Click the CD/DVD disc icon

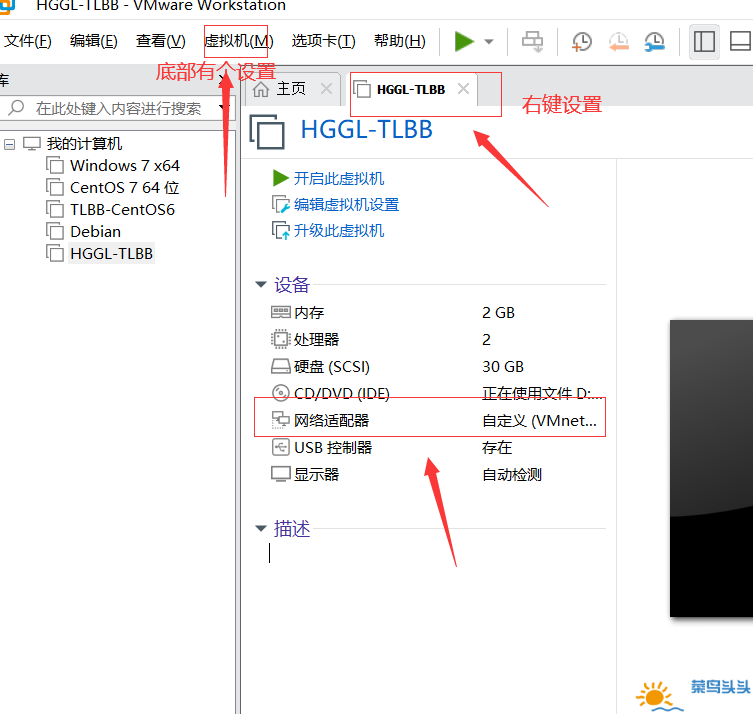tap(280, 393)
